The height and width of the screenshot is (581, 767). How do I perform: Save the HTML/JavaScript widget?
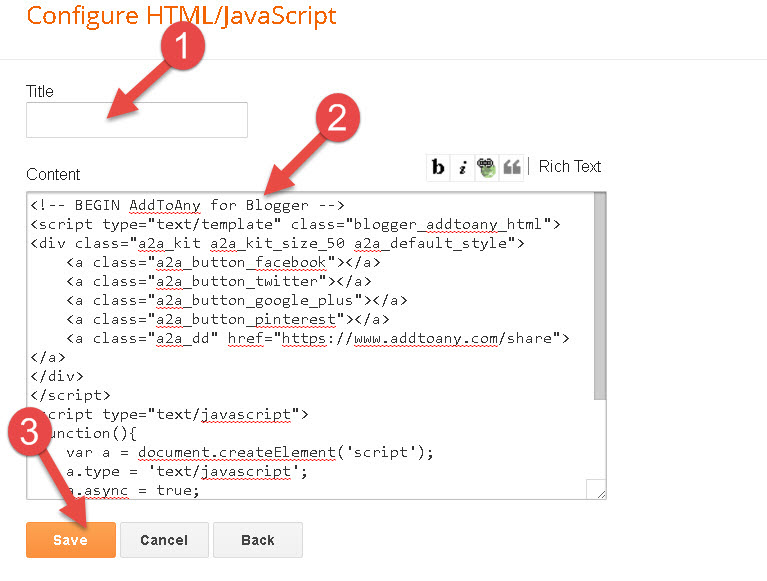point(70,540)
